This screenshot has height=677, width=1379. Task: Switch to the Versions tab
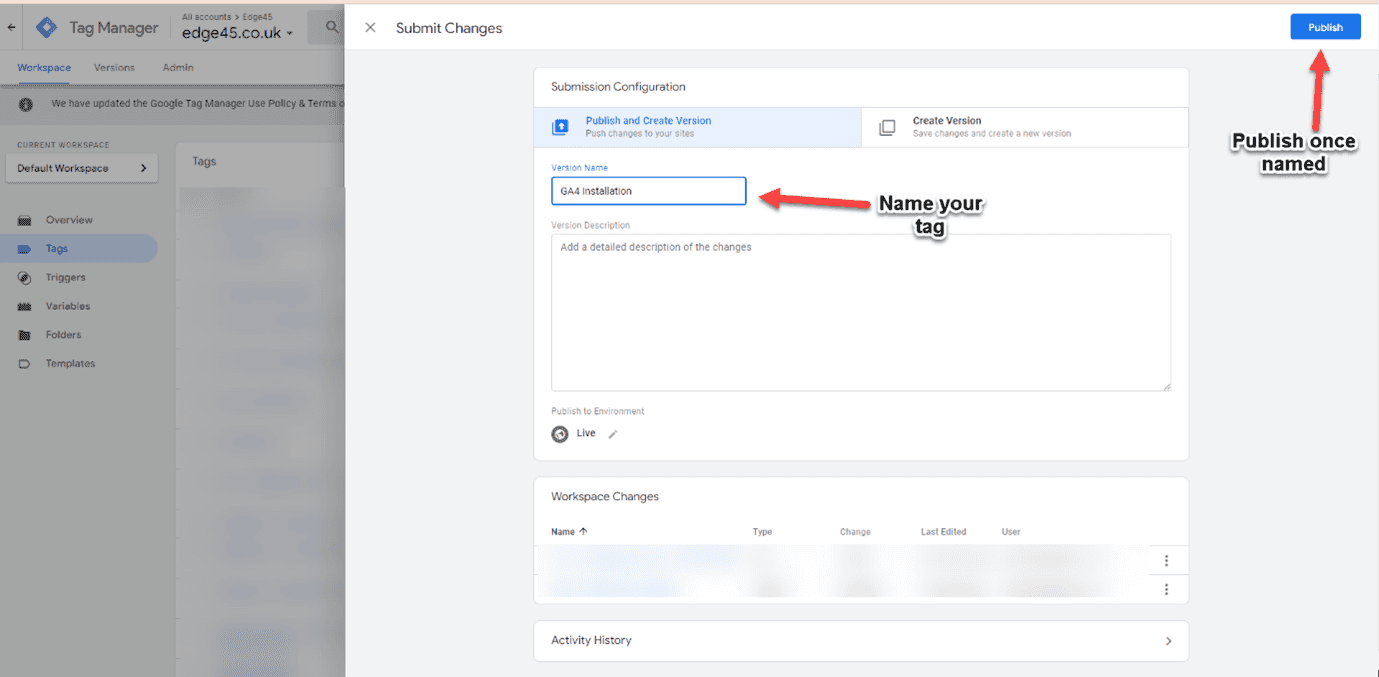(114, 68)
